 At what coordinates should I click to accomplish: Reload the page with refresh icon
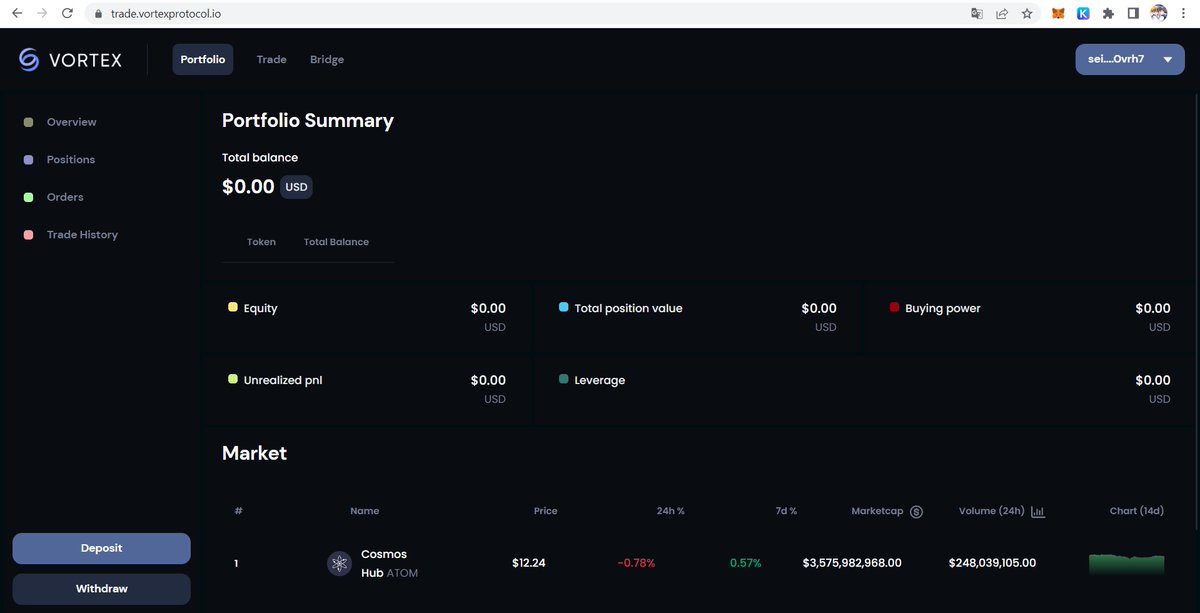point(67,14)
